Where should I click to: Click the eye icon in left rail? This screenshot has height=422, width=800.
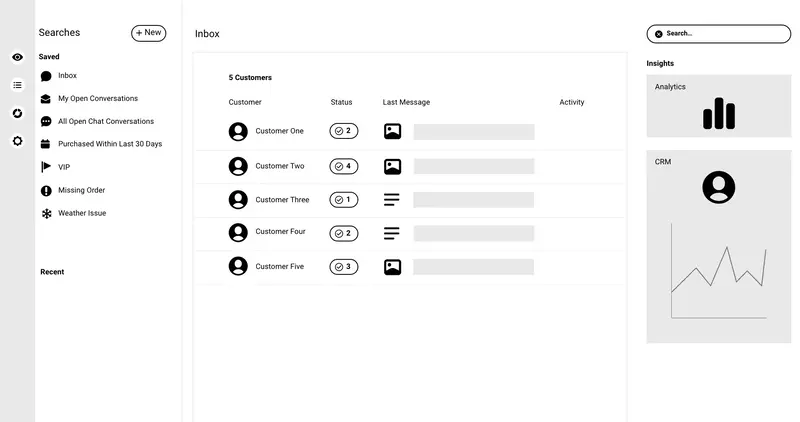(17, 57)
